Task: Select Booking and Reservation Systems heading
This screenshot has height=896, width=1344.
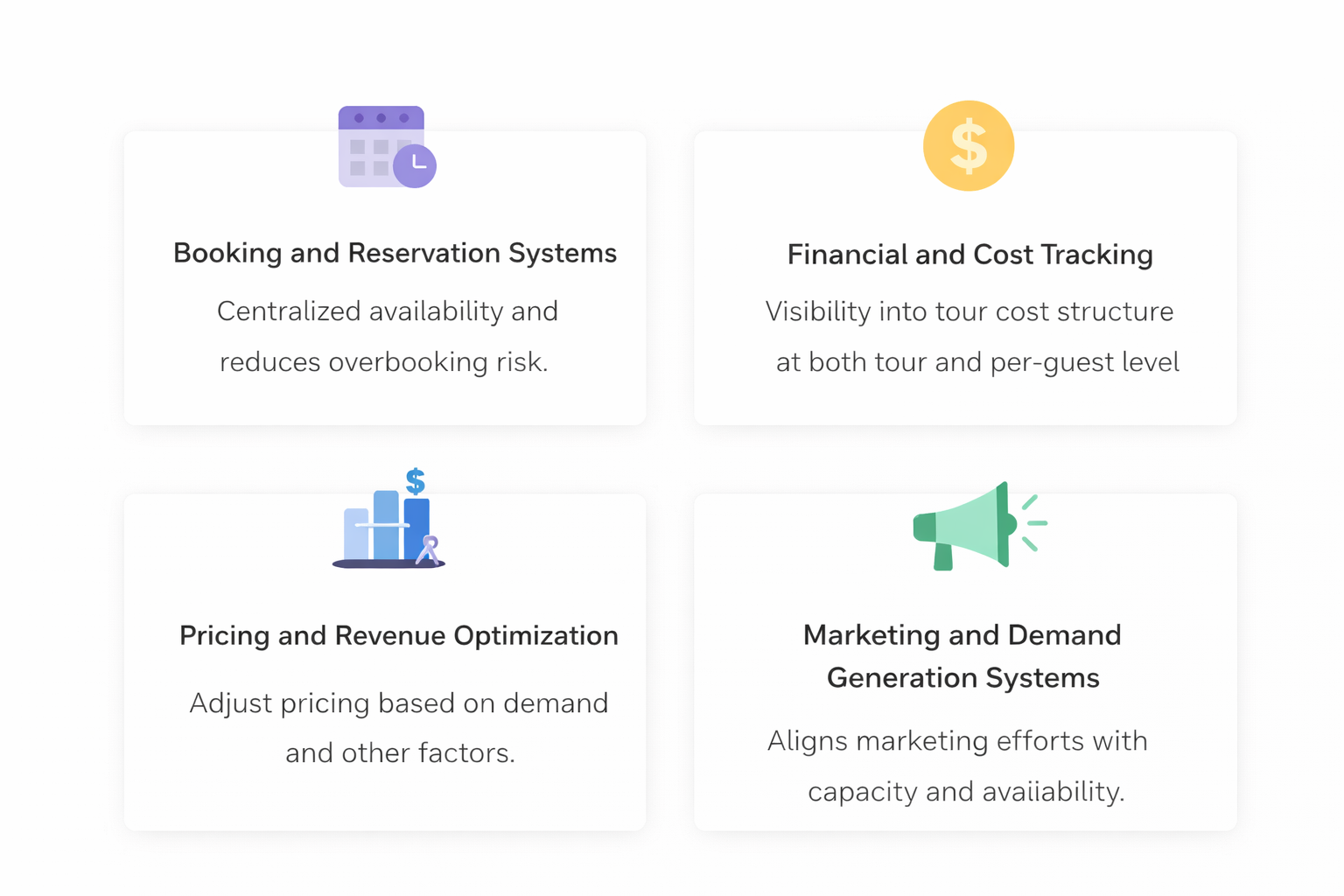Action: click(x=395, y=253)
